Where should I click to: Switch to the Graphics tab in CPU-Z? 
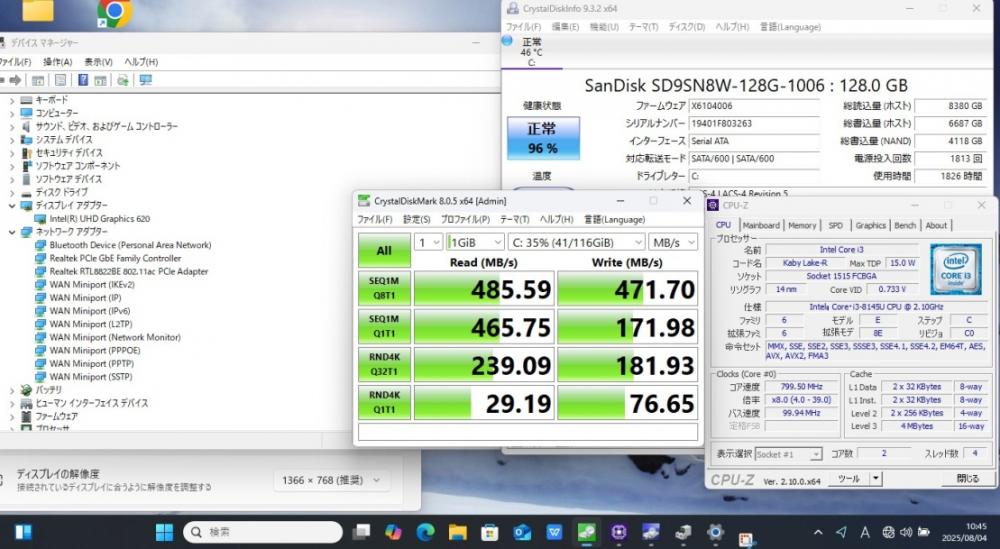(871, 225)
